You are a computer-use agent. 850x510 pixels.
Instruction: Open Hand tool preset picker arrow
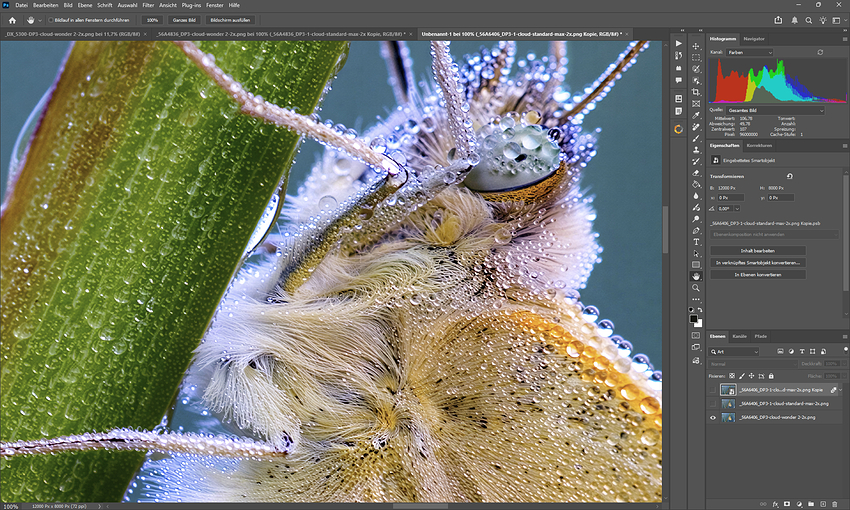(x=40, y=21)
